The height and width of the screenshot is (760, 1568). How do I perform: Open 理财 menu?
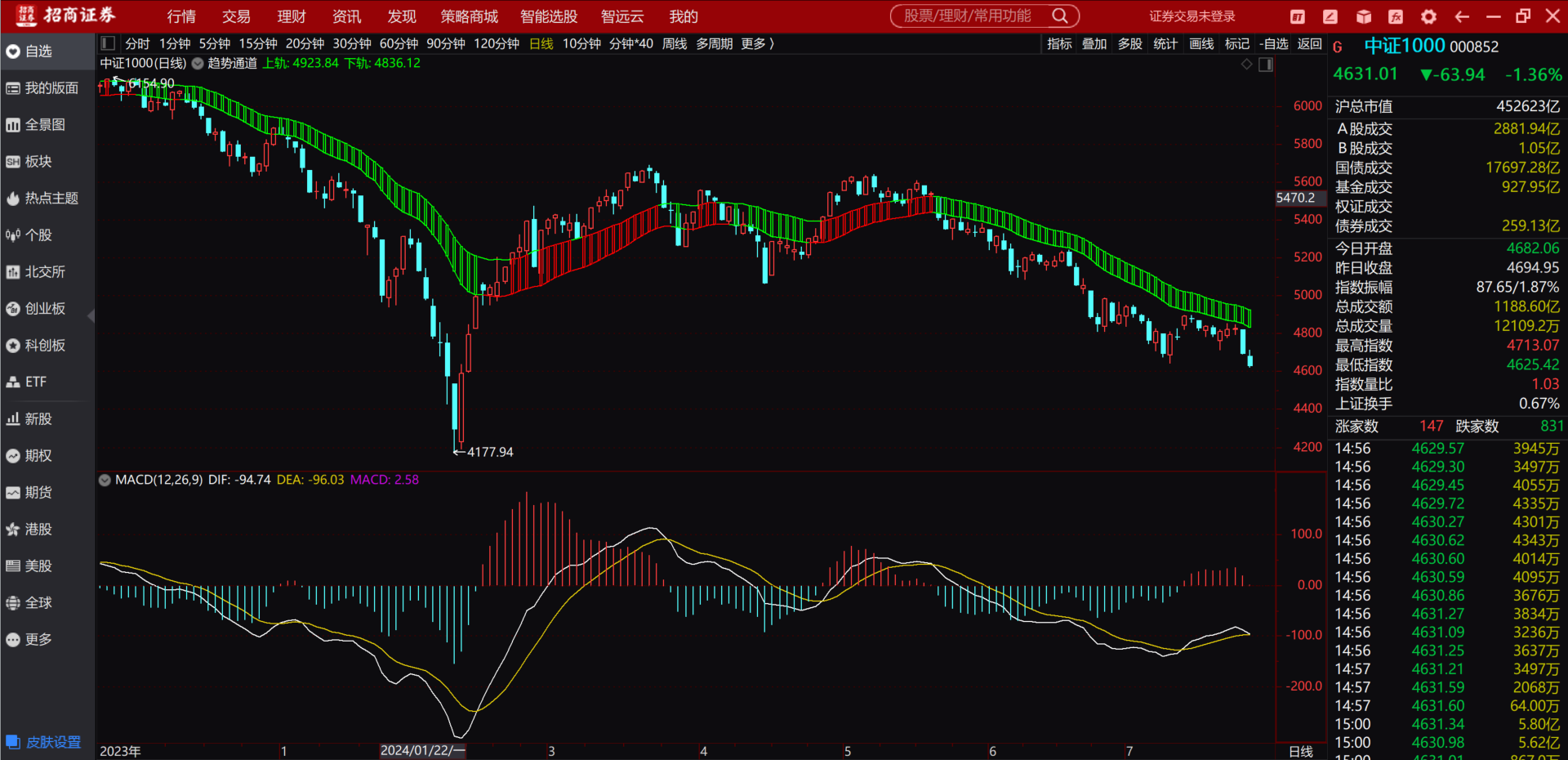[292, 16]
